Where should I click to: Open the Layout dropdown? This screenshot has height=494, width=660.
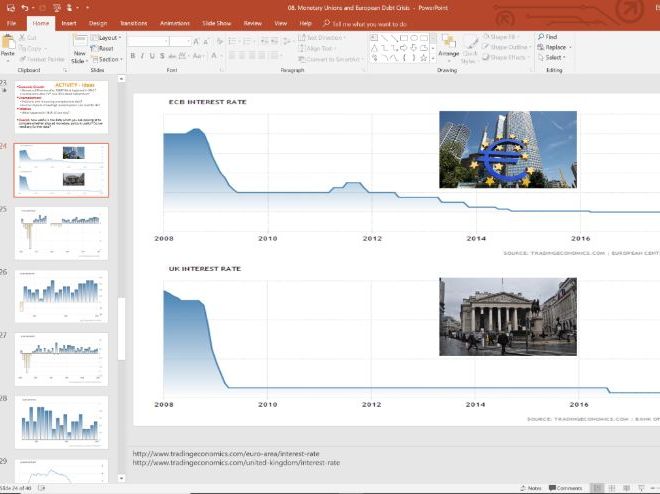click(x=107, y=37)
